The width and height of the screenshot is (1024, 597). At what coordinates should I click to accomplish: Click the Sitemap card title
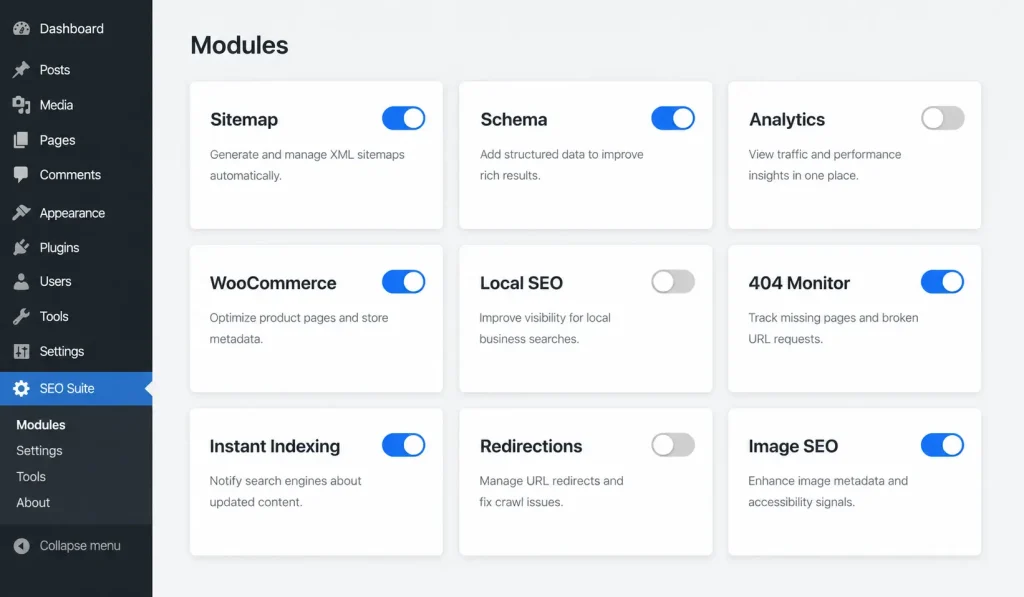[244, 120]
